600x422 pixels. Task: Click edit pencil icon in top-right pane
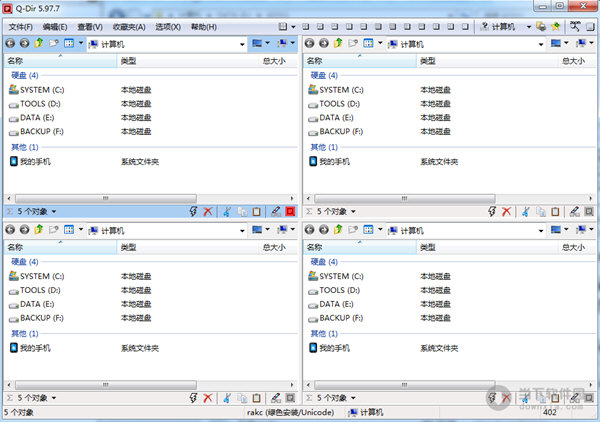coord(574,212)
